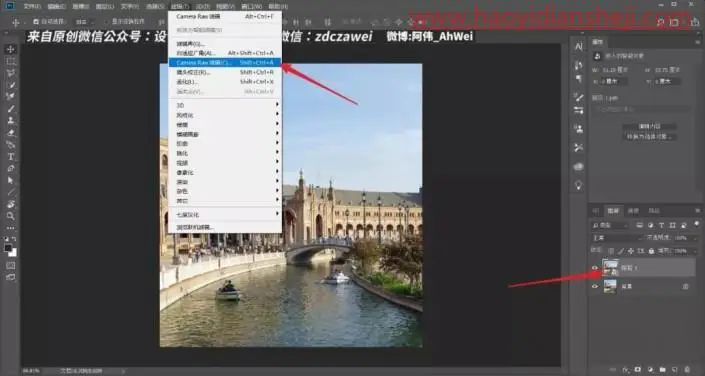The width and height of the screenshot is (705, 376).
Task: Expand the 七度汉化 submenu
Action: coord(225,215)
